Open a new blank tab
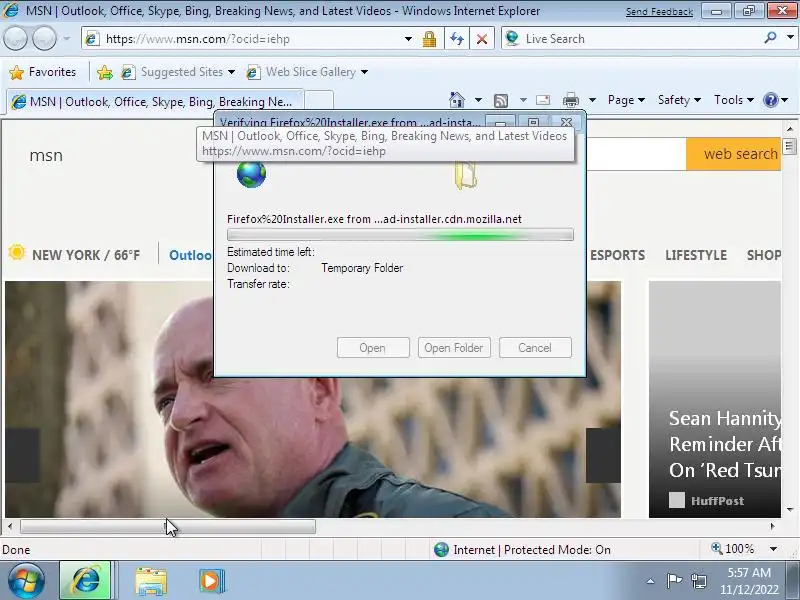Viewport: 800px width, 600px height. pos(319,102)
